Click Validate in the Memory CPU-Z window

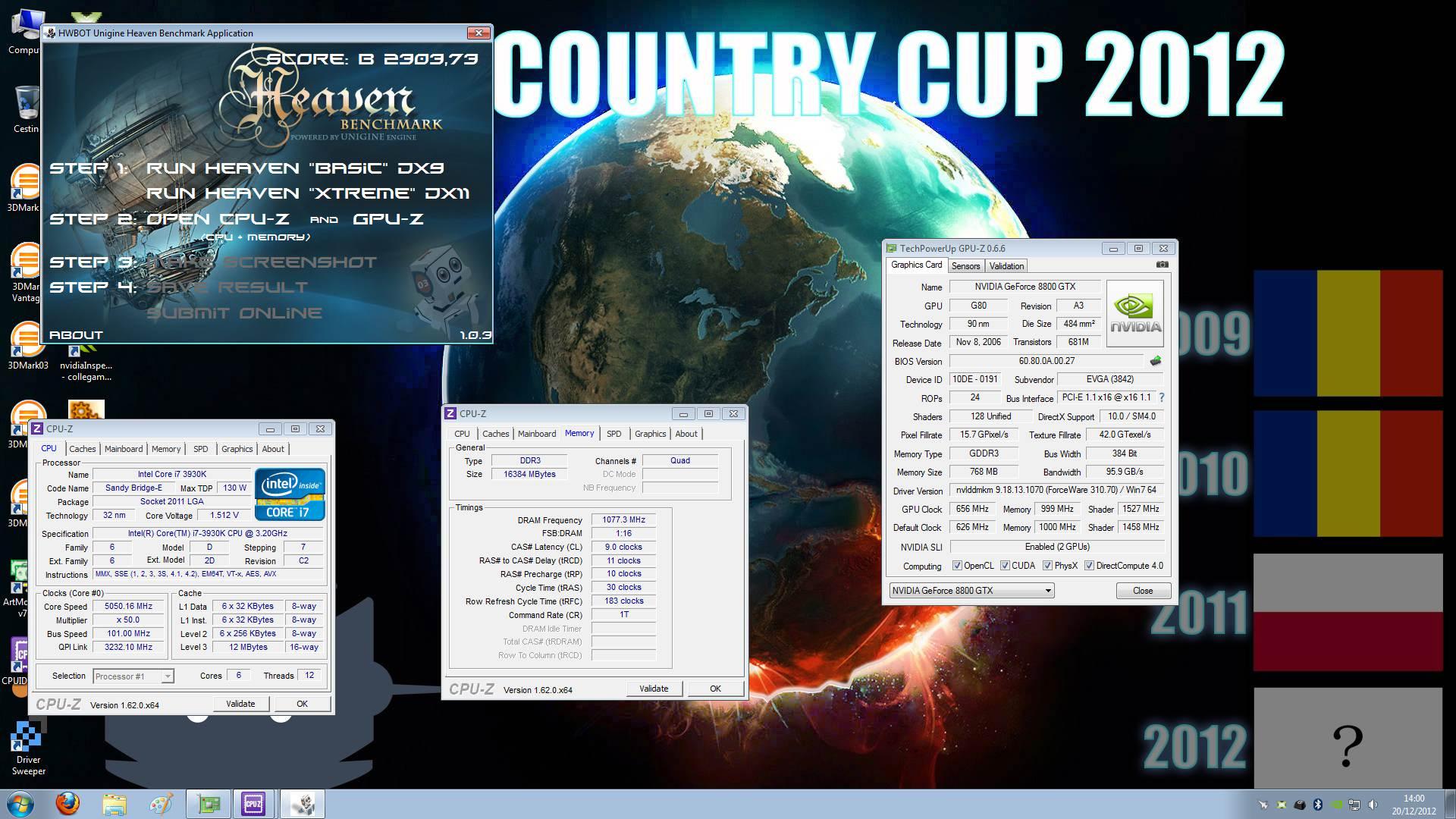(654, 689)
